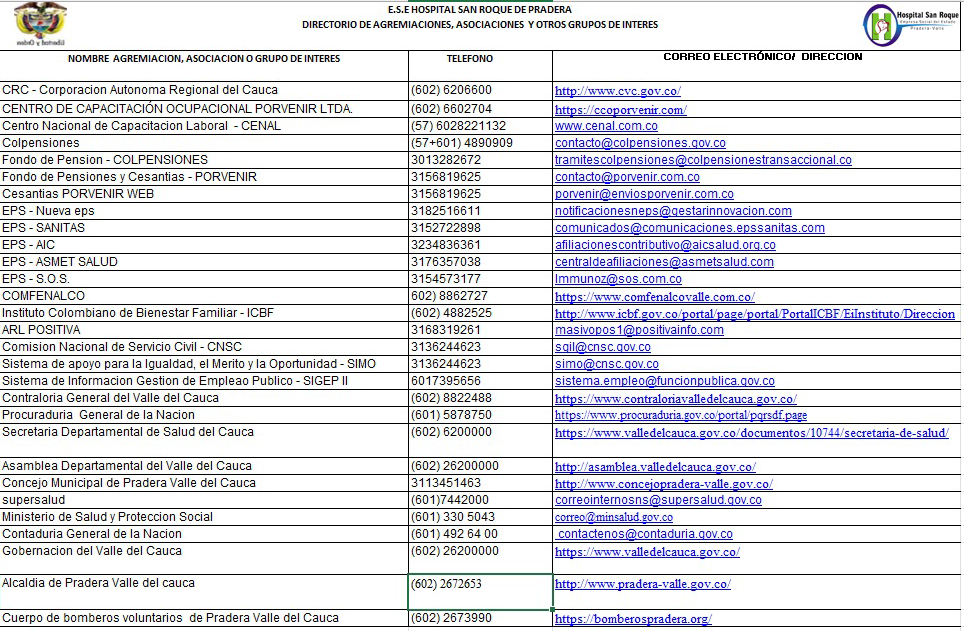Open the contraloriavalledelcauca.gov.co link
964x631 pixels.
pos(675,399)
